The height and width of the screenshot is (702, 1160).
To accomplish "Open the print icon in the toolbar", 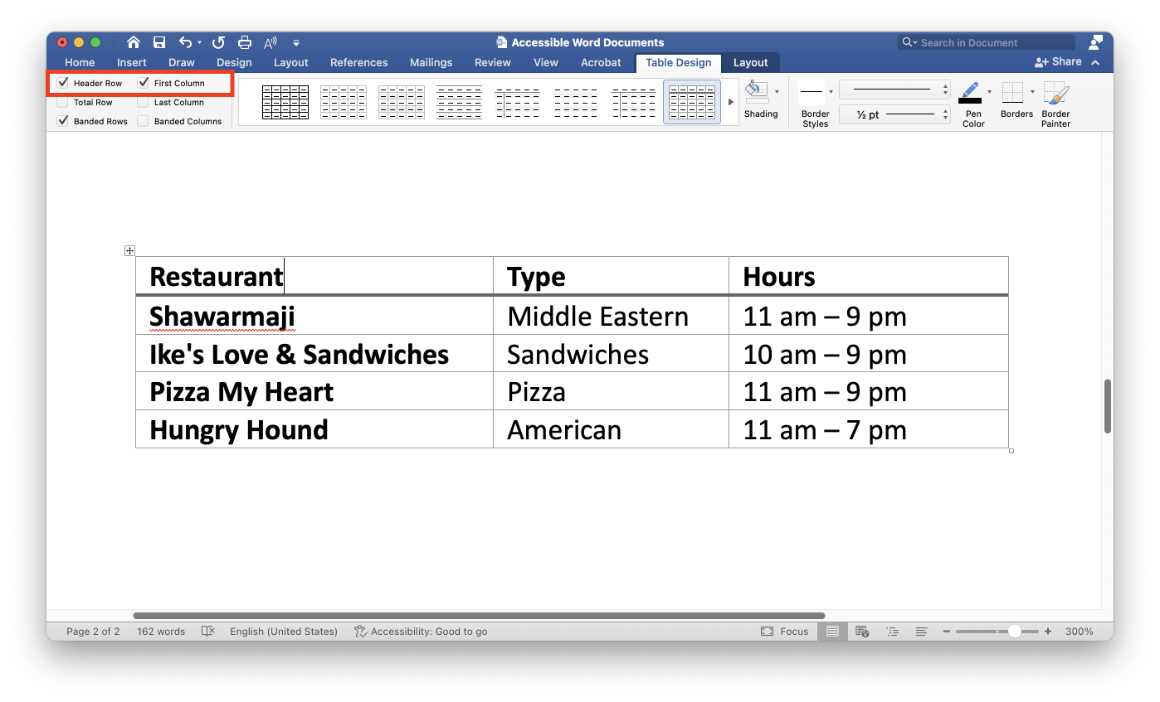I will (x=243, y=42).
